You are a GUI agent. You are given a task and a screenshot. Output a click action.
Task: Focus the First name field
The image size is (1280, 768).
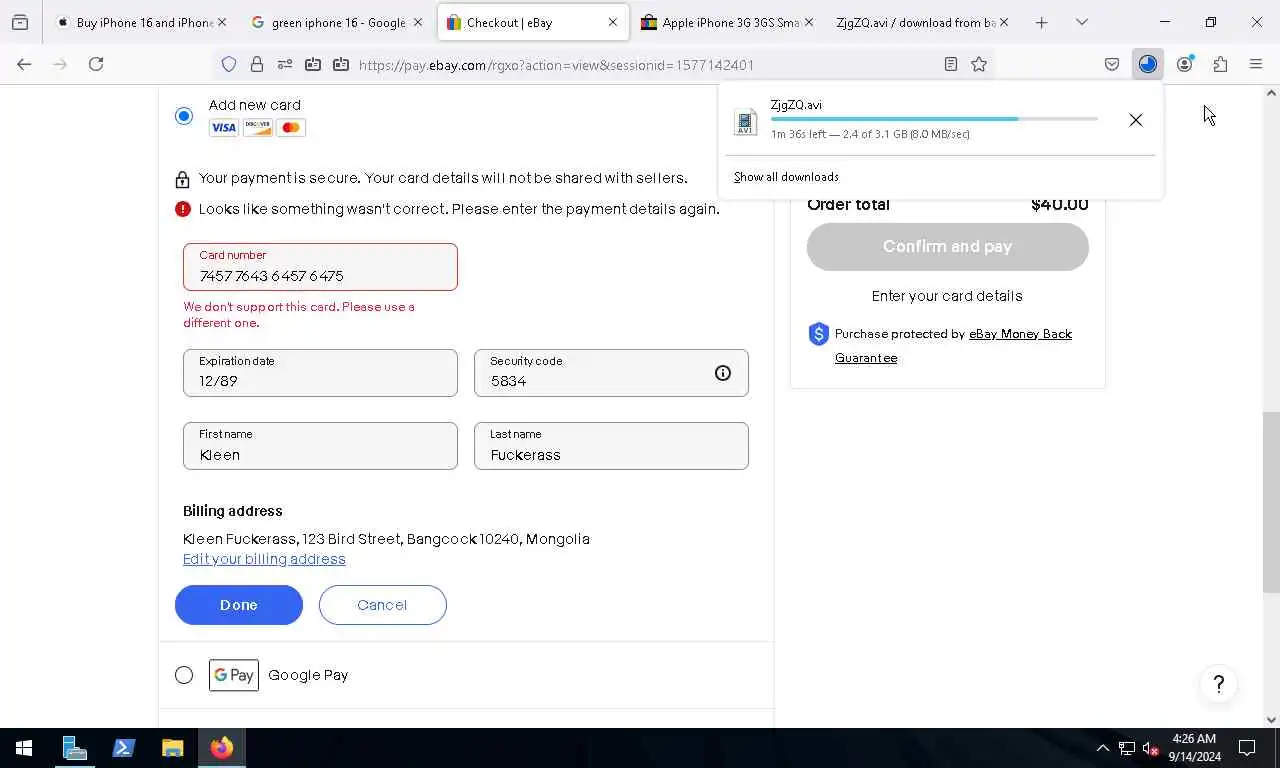pyautogui.click(x=320, y=446)
